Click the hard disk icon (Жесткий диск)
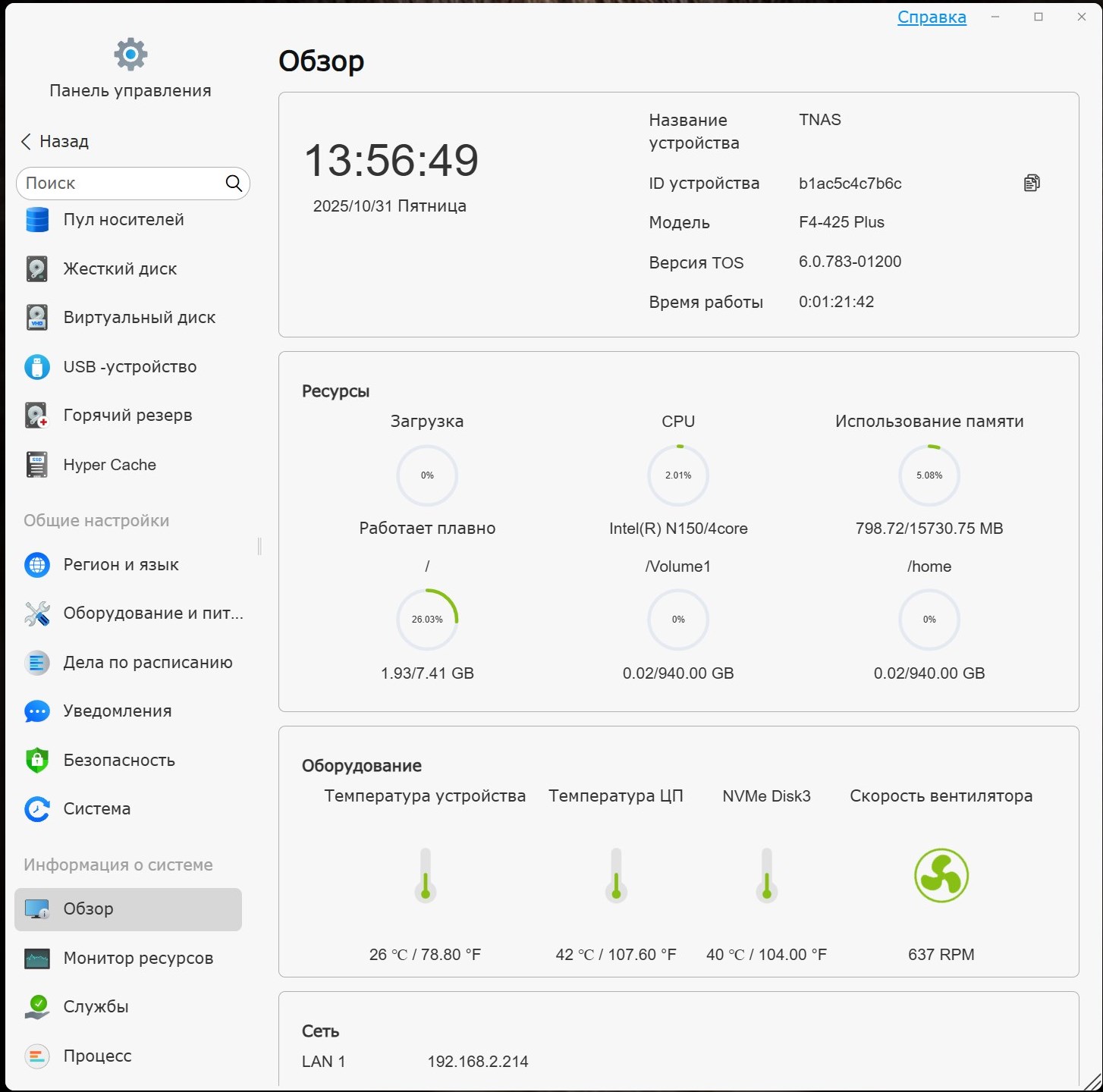1103x1092 pixels. tap(37, 268)
